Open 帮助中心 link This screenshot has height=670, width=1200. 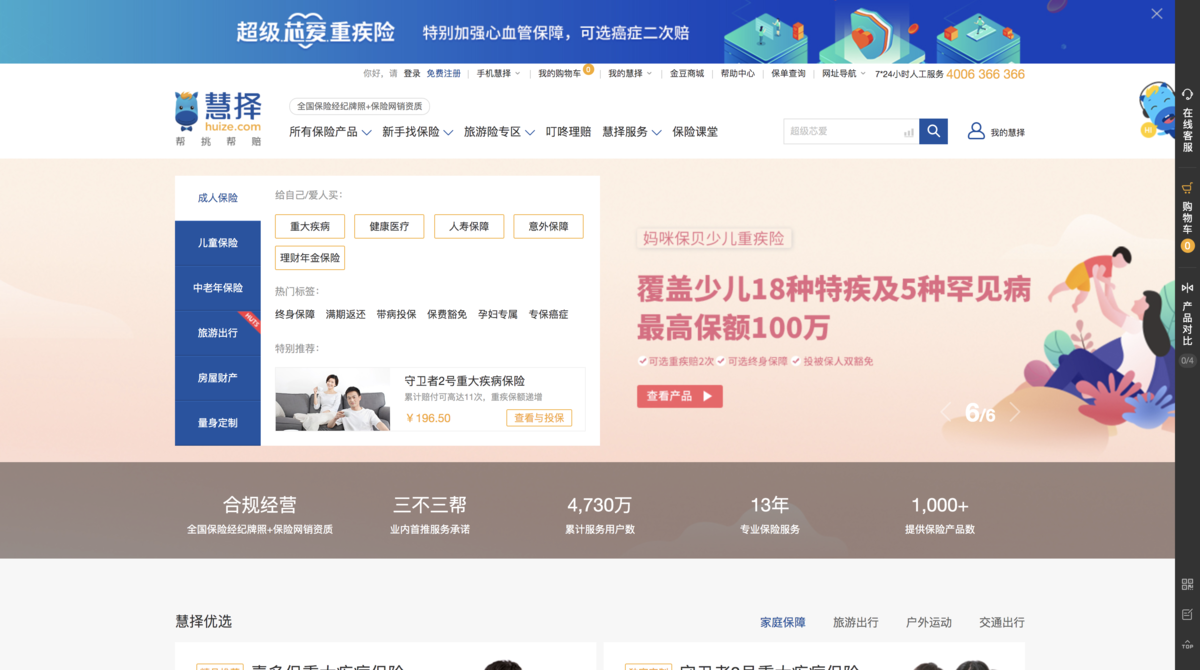point(738,74)
